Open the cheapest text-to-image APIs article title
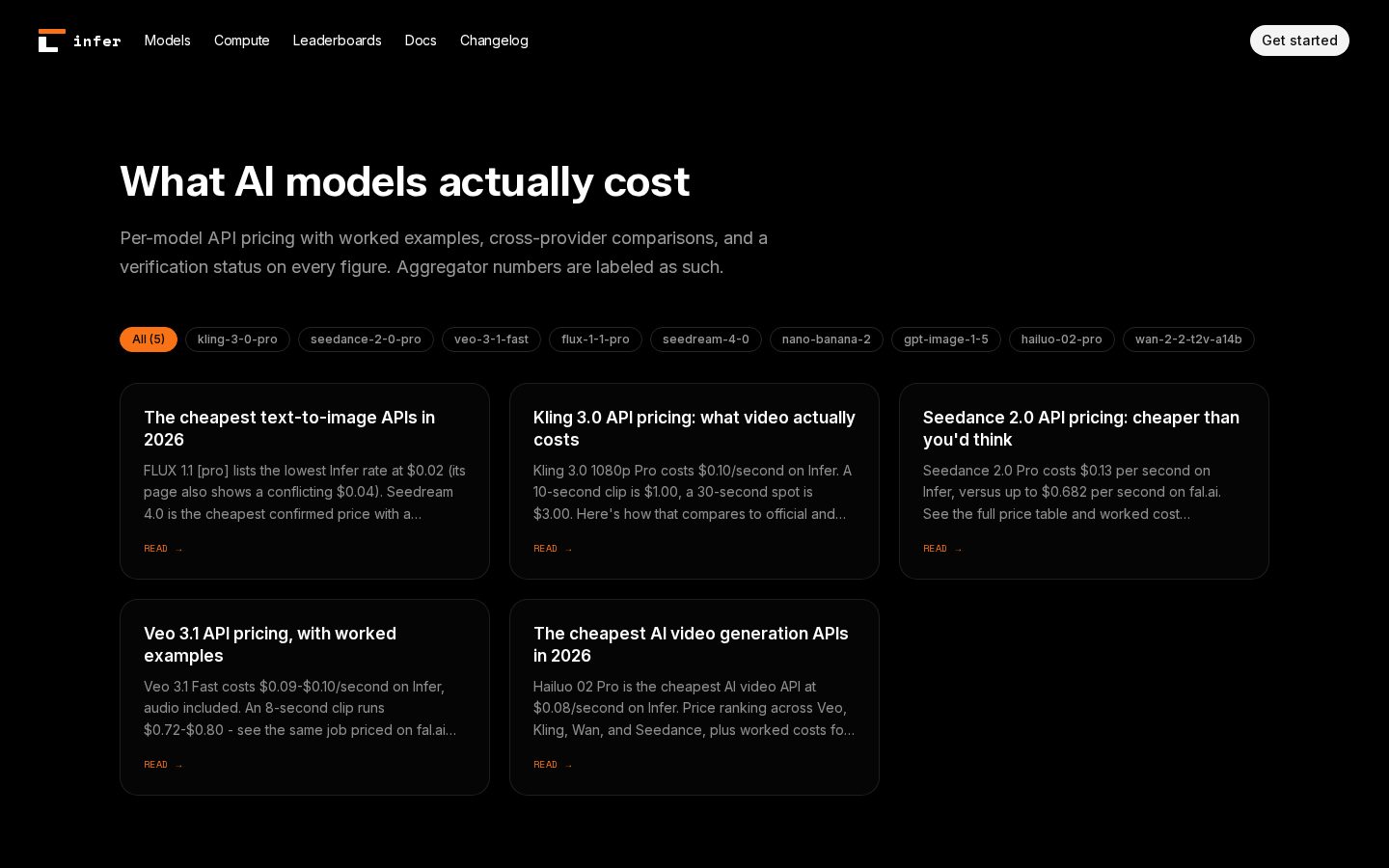 click(x=289, y=428)
